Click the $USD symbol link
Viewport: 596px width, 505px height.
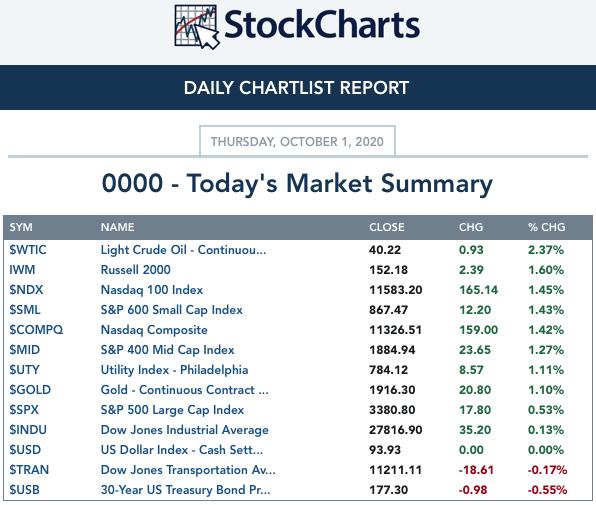25,450
